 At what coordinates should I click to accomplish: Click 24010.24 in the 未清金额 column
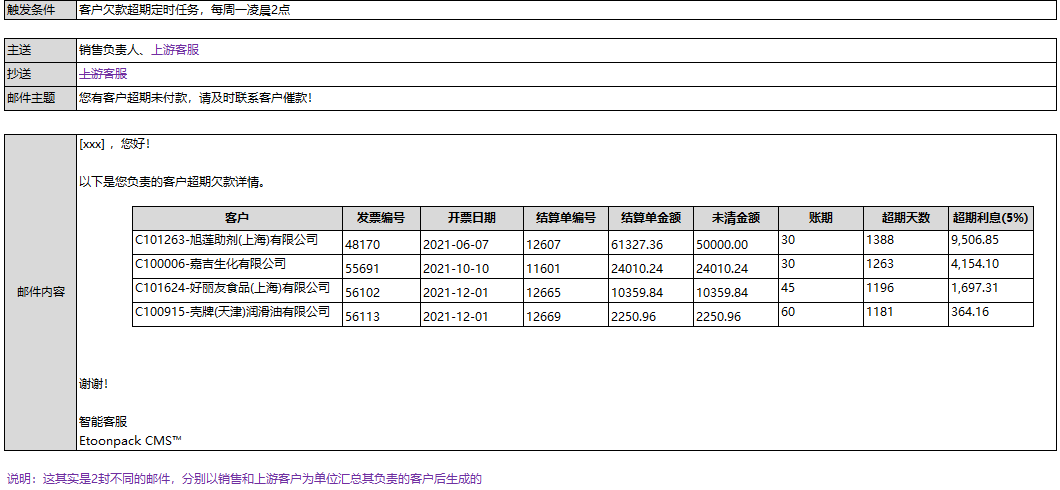[722, 268]
